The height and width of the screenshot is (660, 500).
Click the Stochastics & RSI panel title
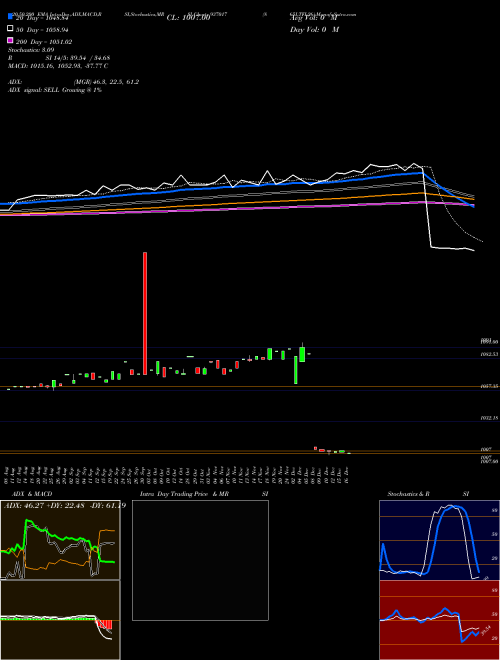click(x=428, y=494)
